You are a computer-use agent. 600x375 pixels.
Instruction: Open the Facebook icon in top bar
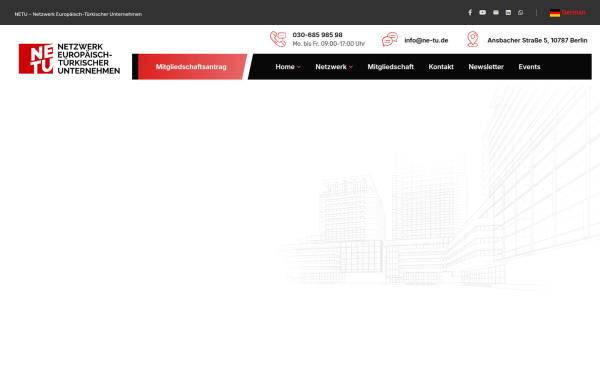[470, 13]
